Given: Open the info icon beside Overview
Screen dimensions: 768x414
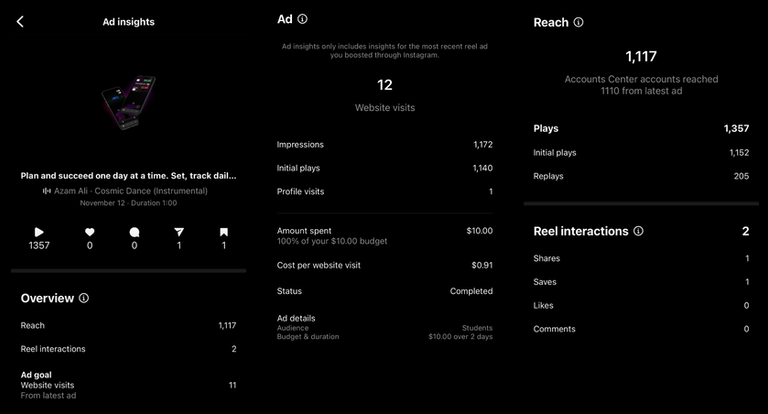Looking at the screenshot, I should click(x=84, y=298).
